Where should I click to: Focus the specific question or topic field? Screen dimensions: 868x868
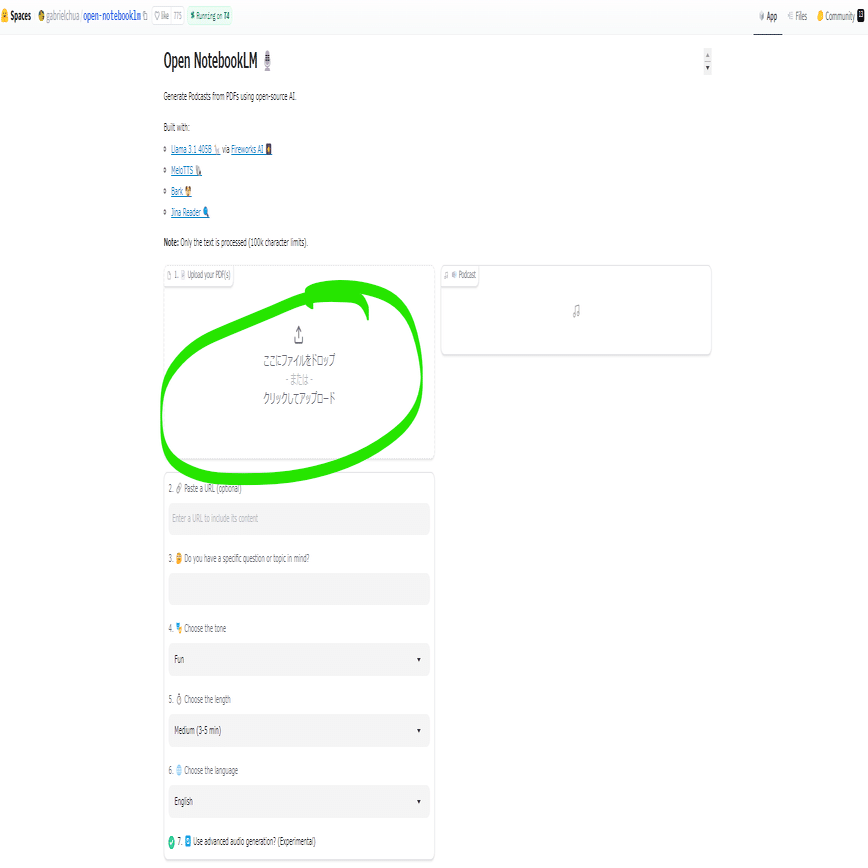click(x=299, y=589)
